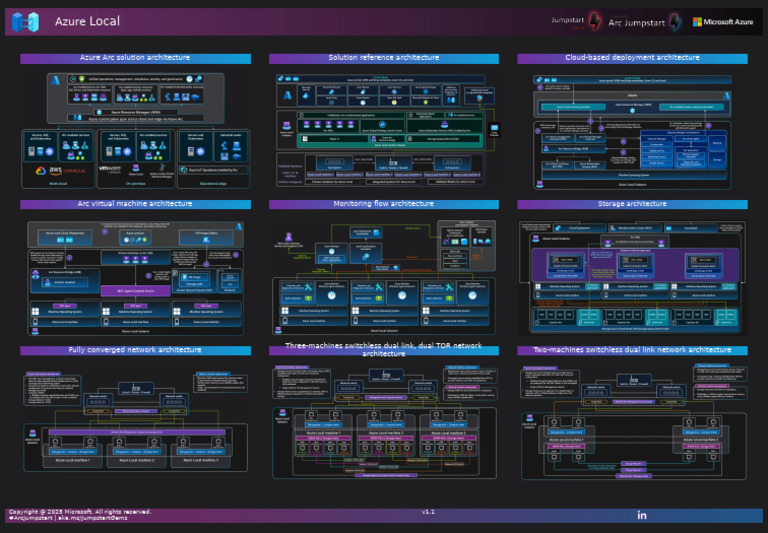Image resolution: width=768 pixels, height=533 pixels.
Task: Open the Two-machines switchless network diagram
Action: click(633, 421)
